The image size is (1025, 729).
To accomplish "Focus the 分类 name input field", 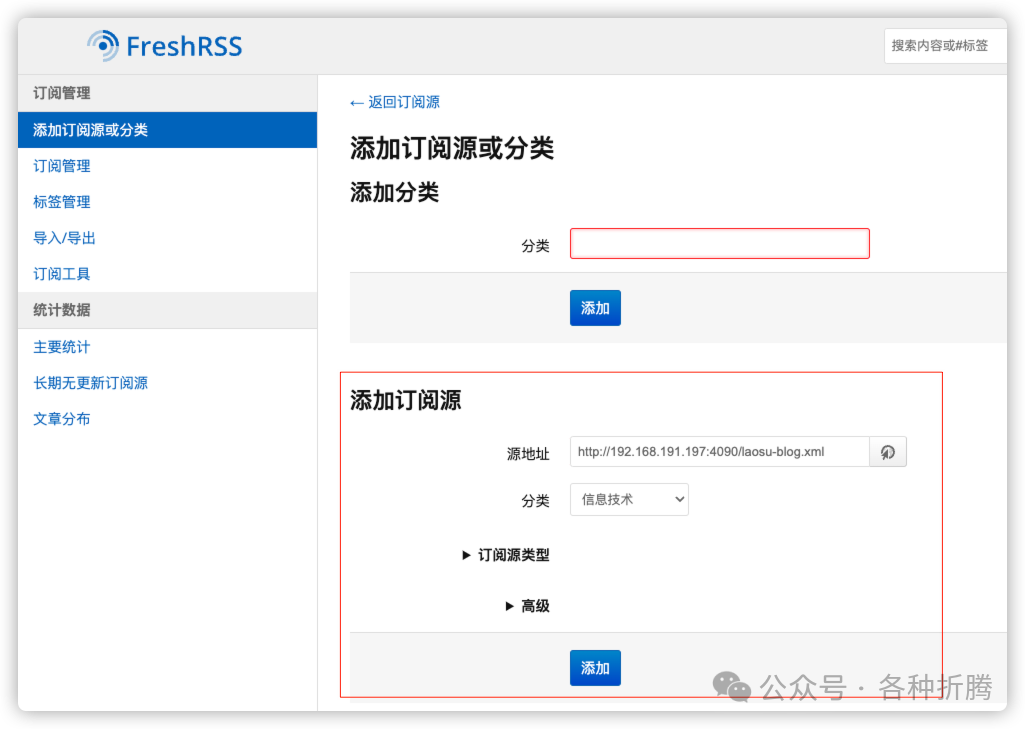I will (720, 244).
